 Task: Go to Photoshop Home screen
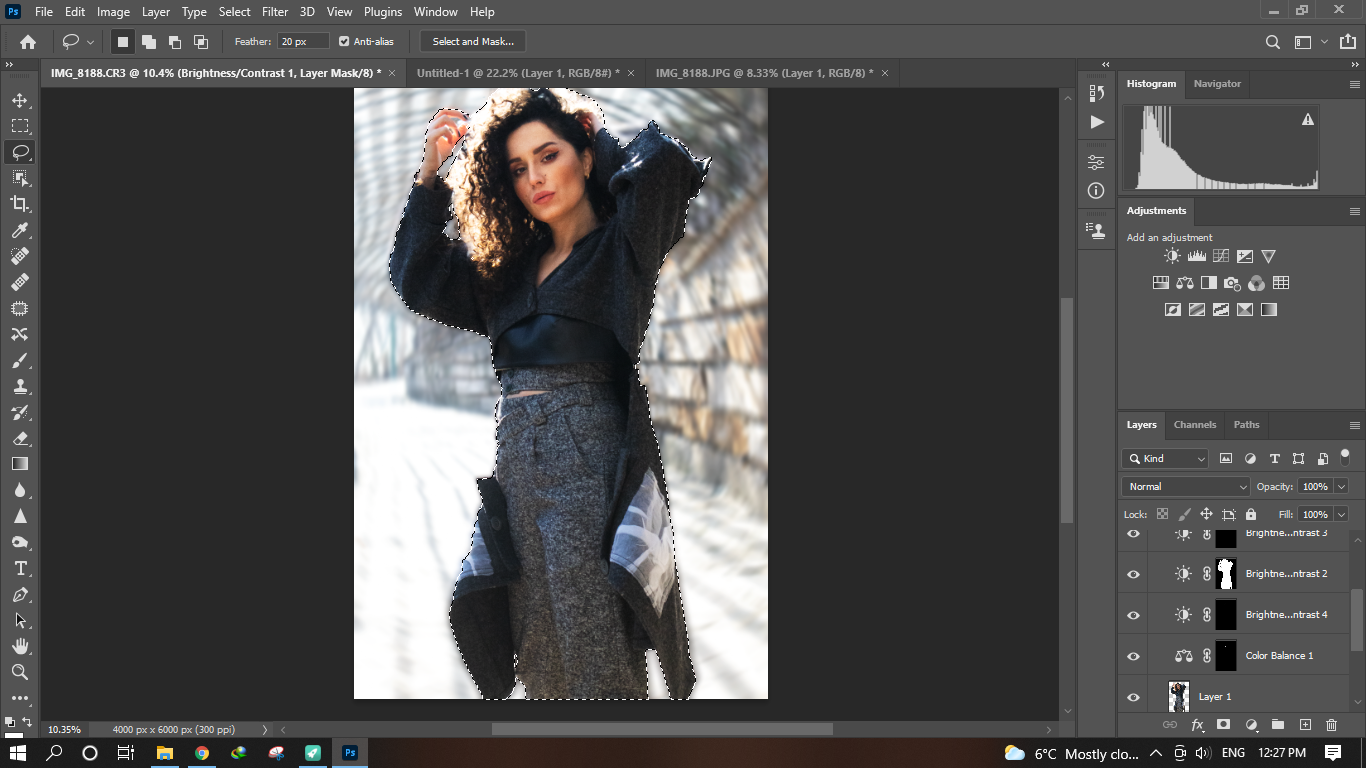[x=28, y=42]
